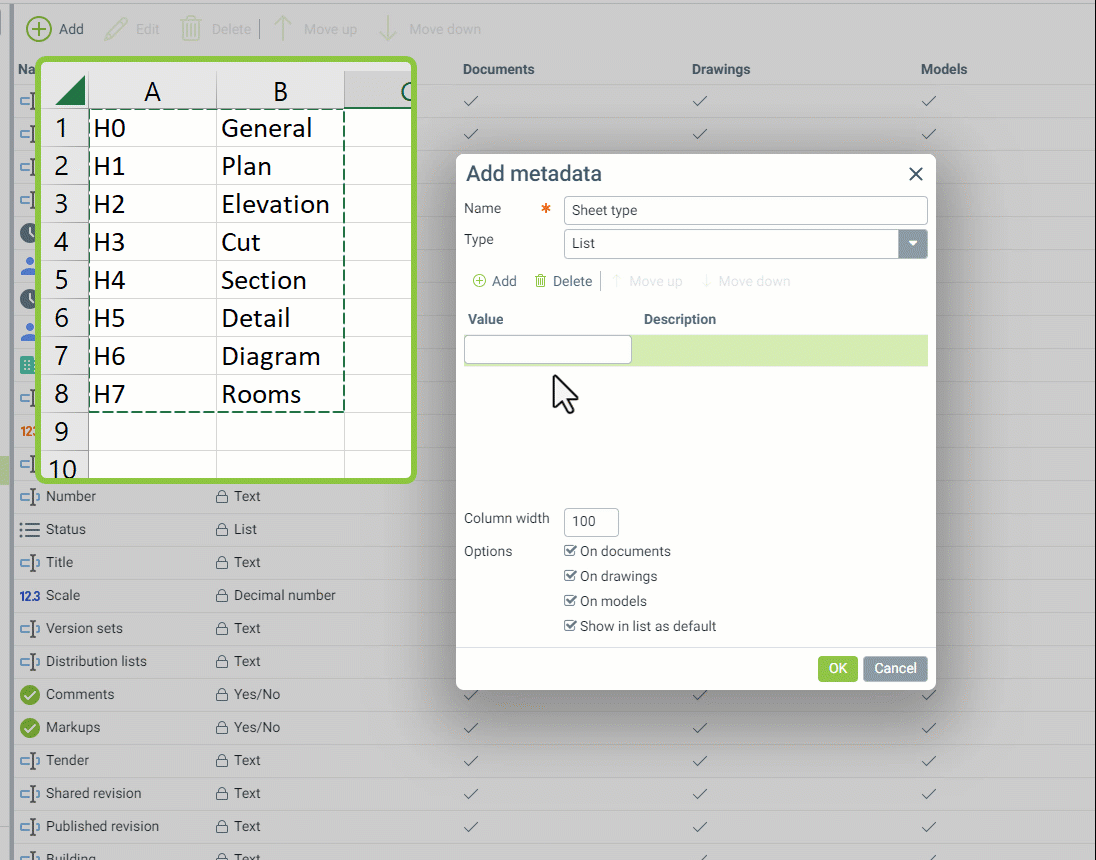Confirm the dialog with the OK button

[x=837, y=669]
